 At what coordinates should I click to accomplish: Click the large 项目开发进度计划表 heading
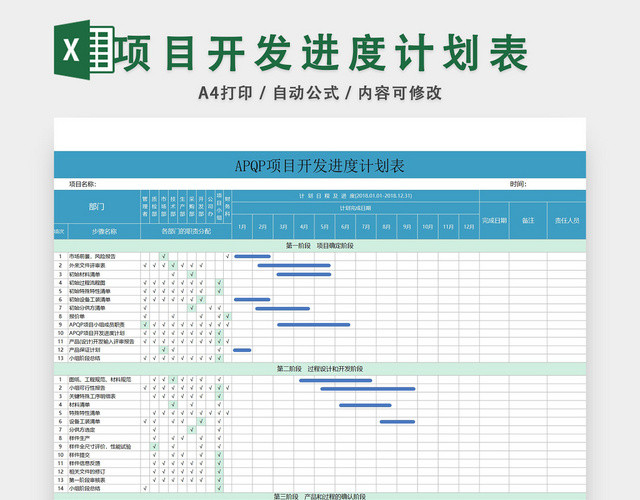click(324, 53)
